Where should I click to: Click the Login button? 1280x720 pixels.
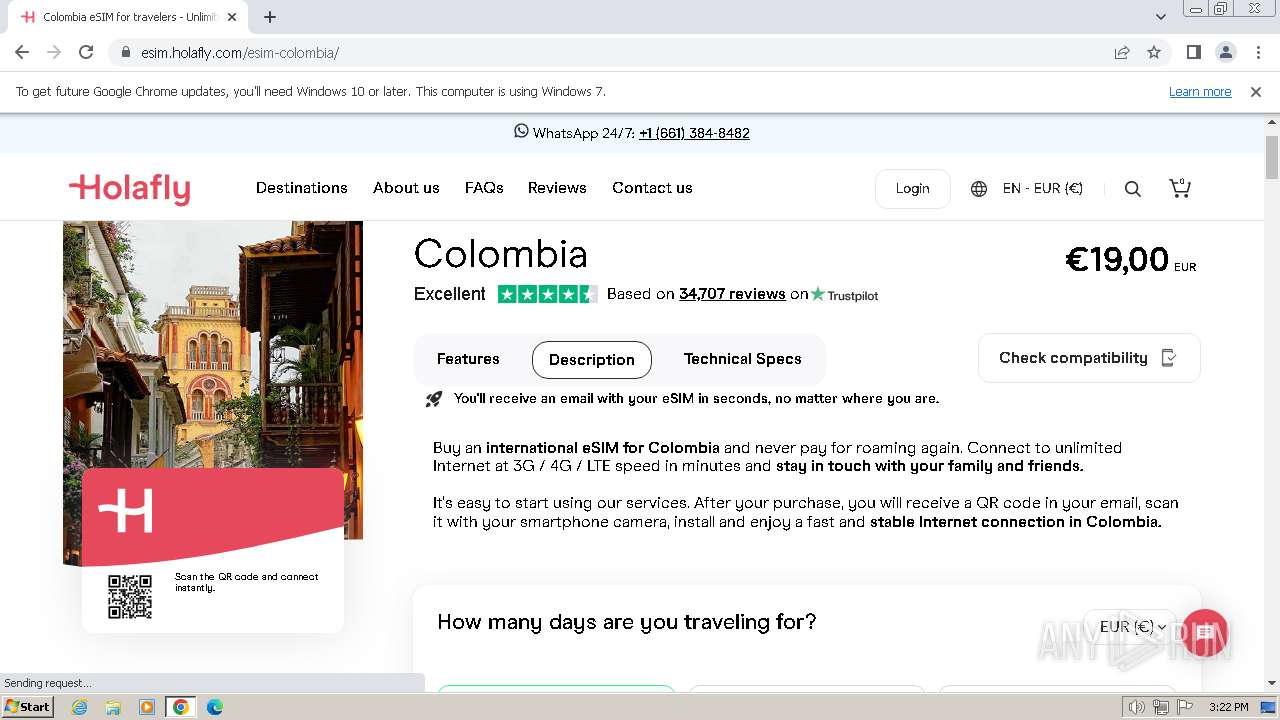pos(912,188)
